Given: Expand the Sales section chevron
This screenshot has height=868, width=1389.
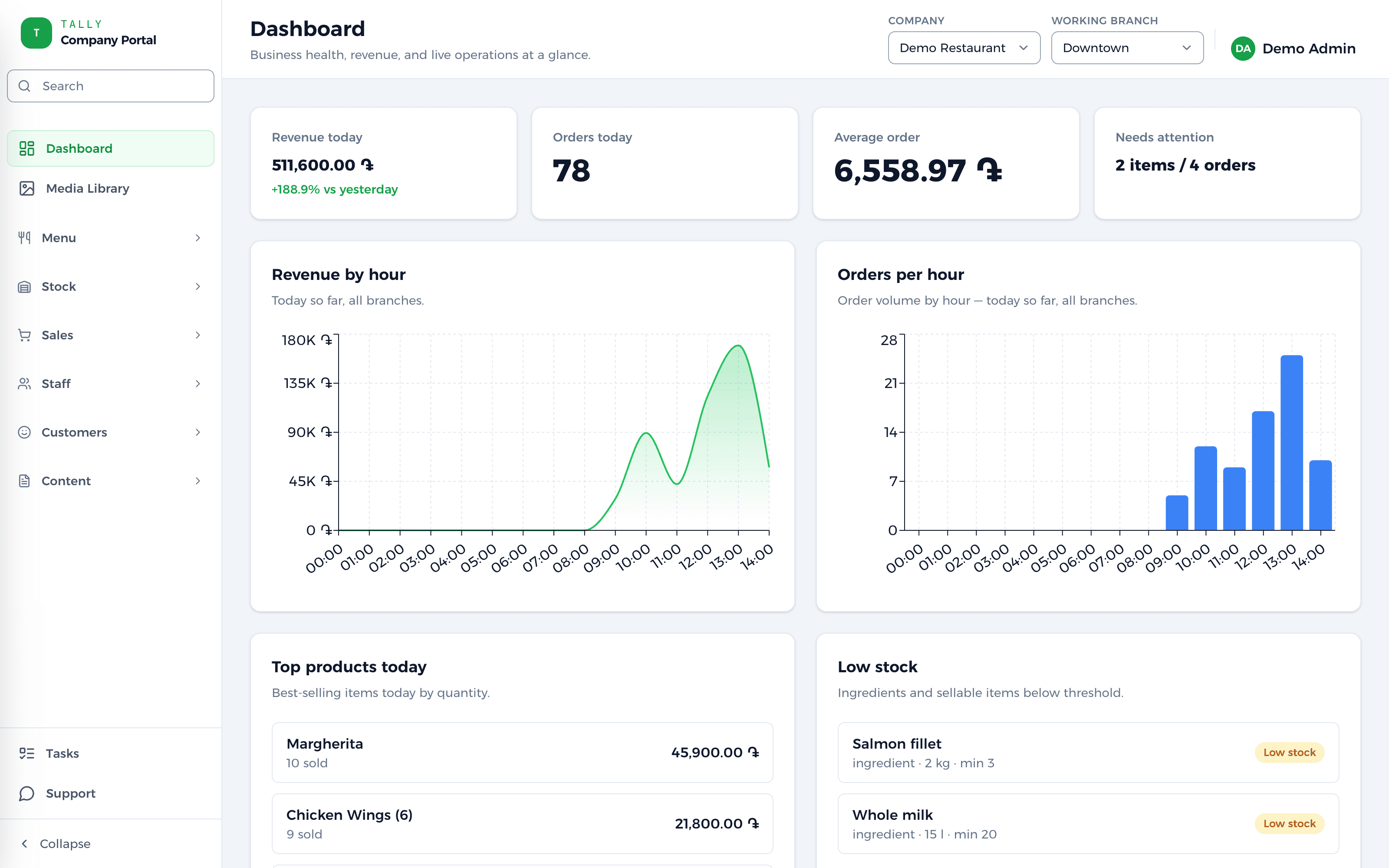Looking at the screenshot, I should click(x=198, y=335).
